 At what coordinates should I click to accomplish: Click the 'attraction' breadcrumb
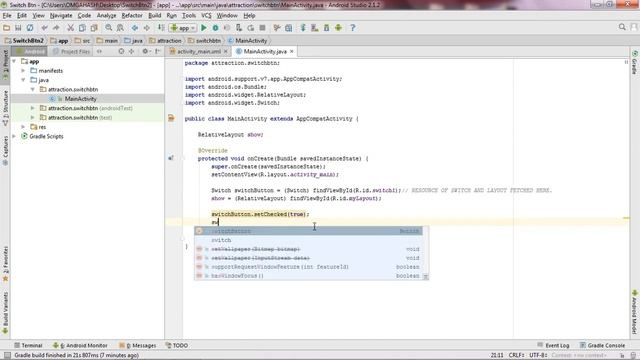(165, 40)
